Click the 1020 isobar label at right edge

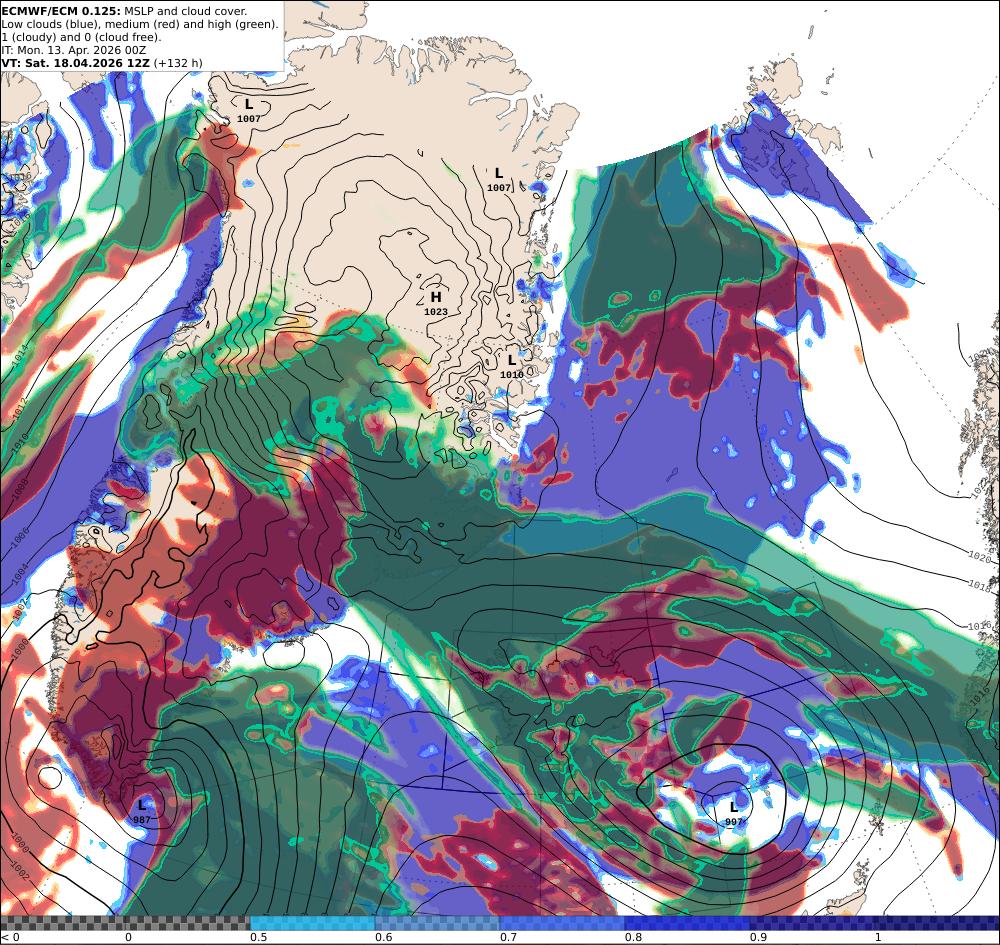(x=979, y=556)
